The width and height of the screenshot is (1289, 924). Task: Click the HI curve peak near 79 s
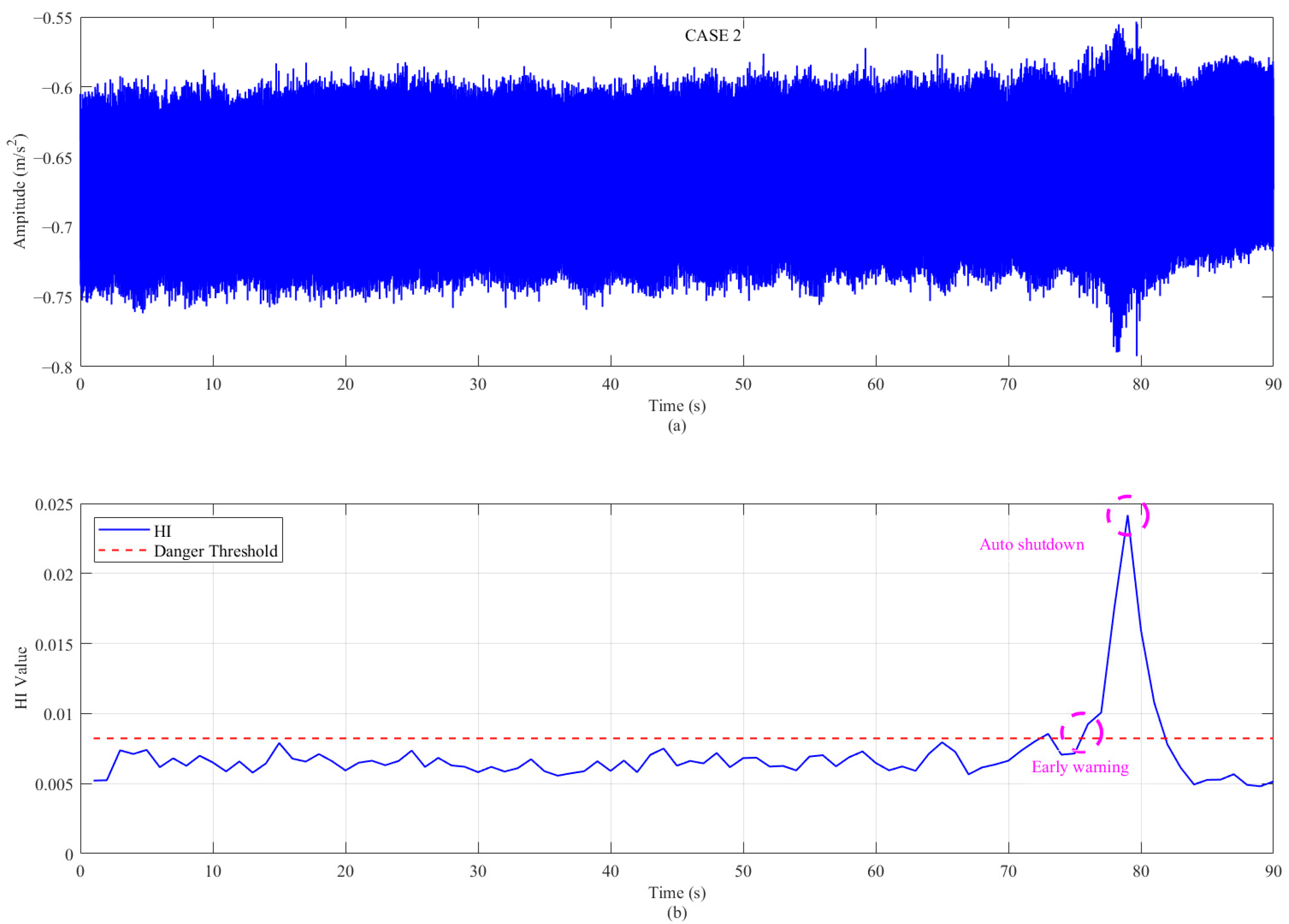point(1128,516)
